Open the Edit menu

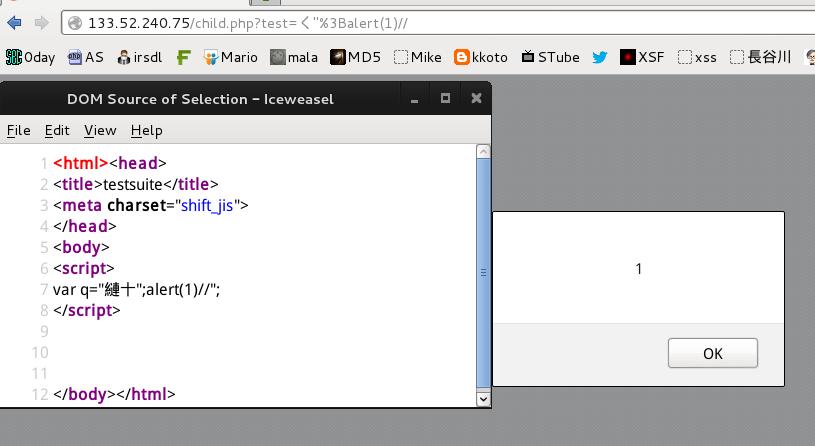(x=57, y=130)
